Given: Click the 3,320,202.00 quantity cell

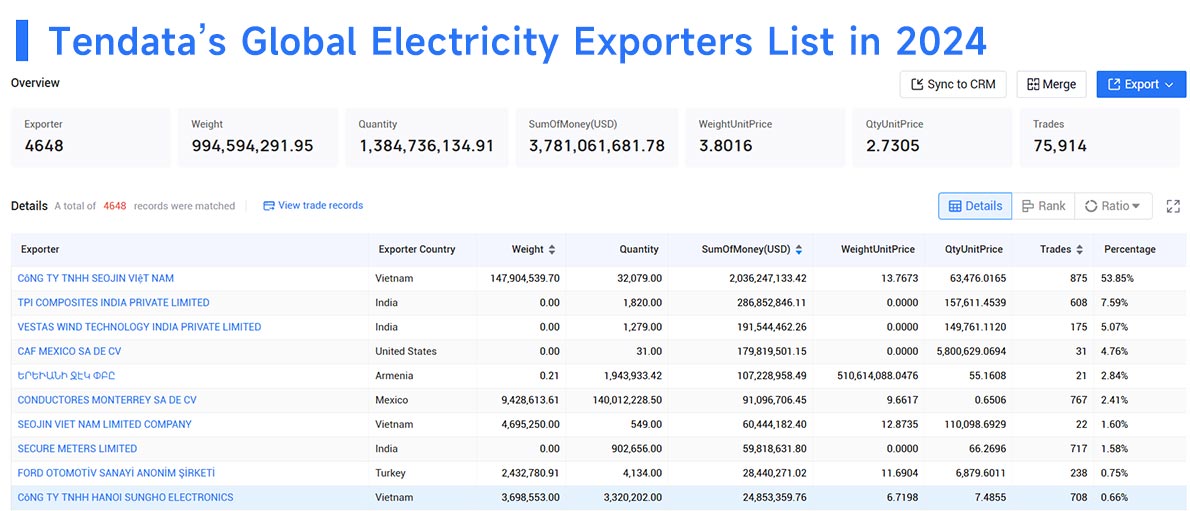Looking at the screenshot, I should 630,497.
